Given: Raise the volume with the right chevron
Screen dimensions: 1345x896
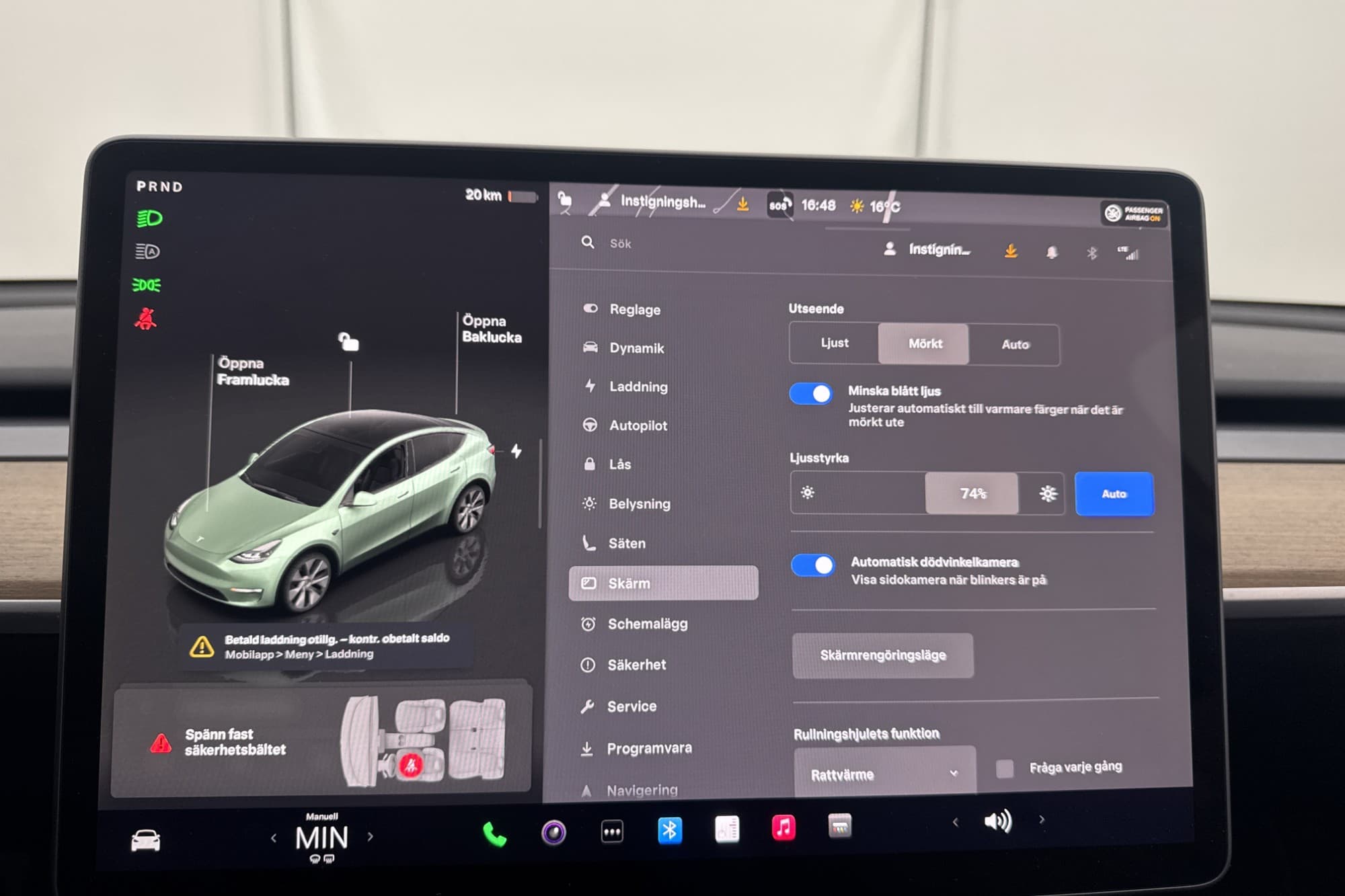Looking at the screenshot, I should (x=1042, y=819).
